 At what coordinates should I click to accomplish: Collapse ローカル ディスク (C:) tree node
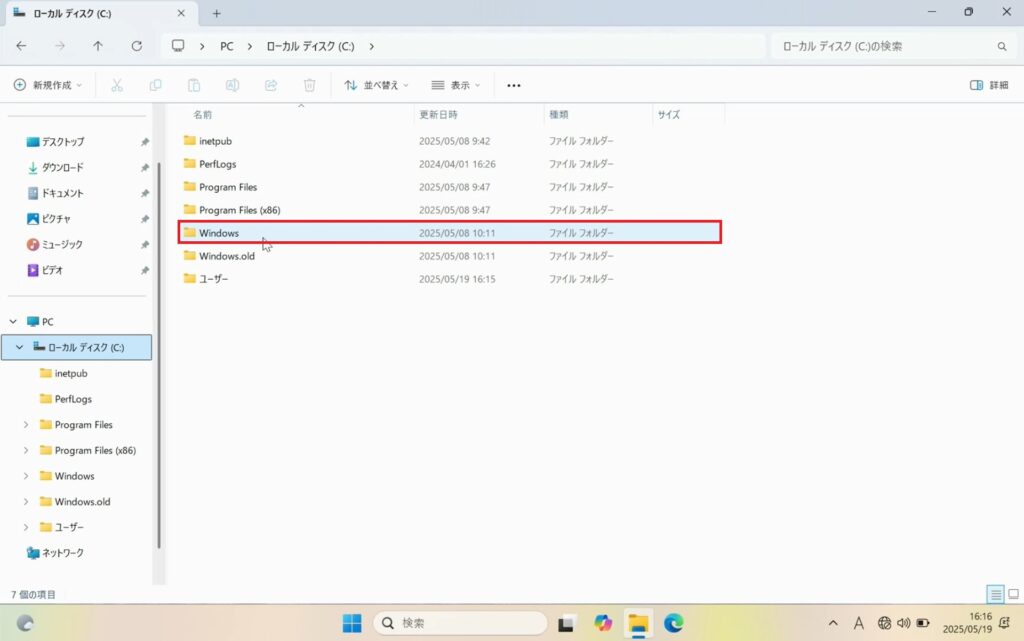pos(20,347)
